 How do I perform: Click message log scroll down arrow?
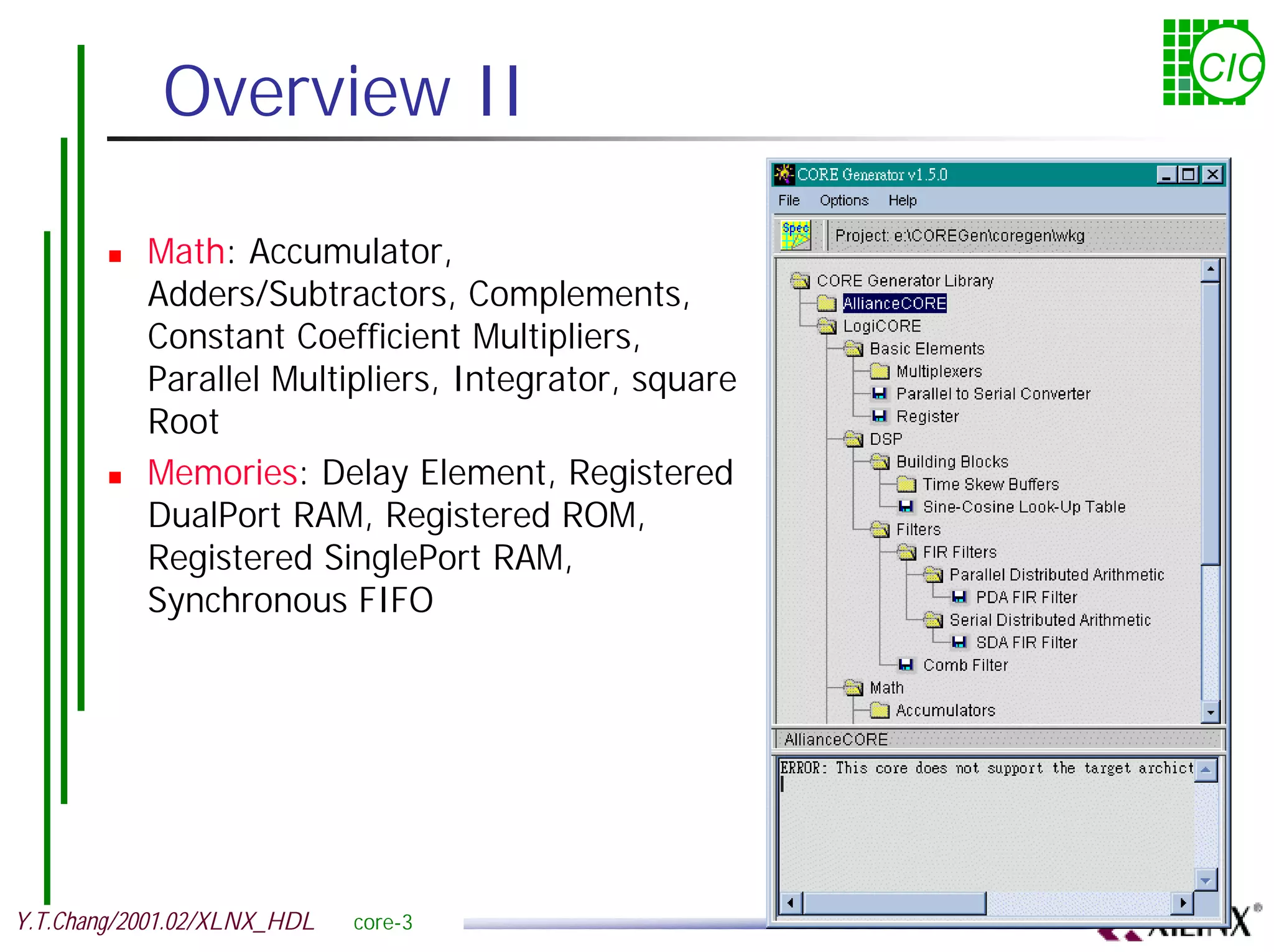pyautogui.click(x=1206, y=880)
